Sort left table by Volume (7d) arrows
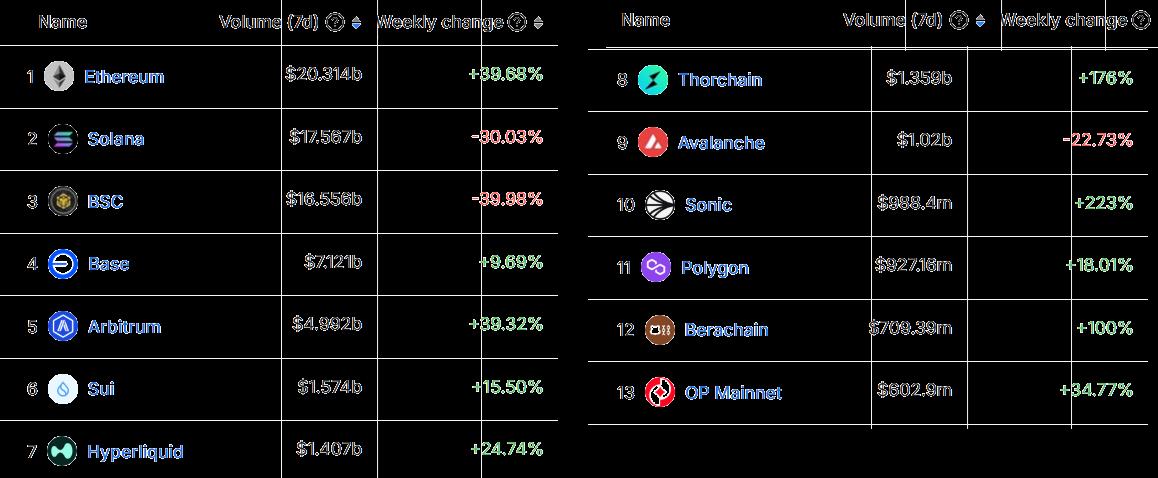Screen dimensions: 1158x478 357,23
